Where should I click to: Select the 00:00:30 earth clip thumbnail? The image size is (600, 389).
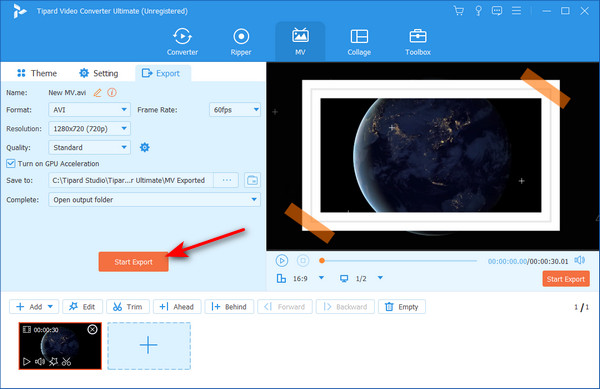tap(60, 346)
